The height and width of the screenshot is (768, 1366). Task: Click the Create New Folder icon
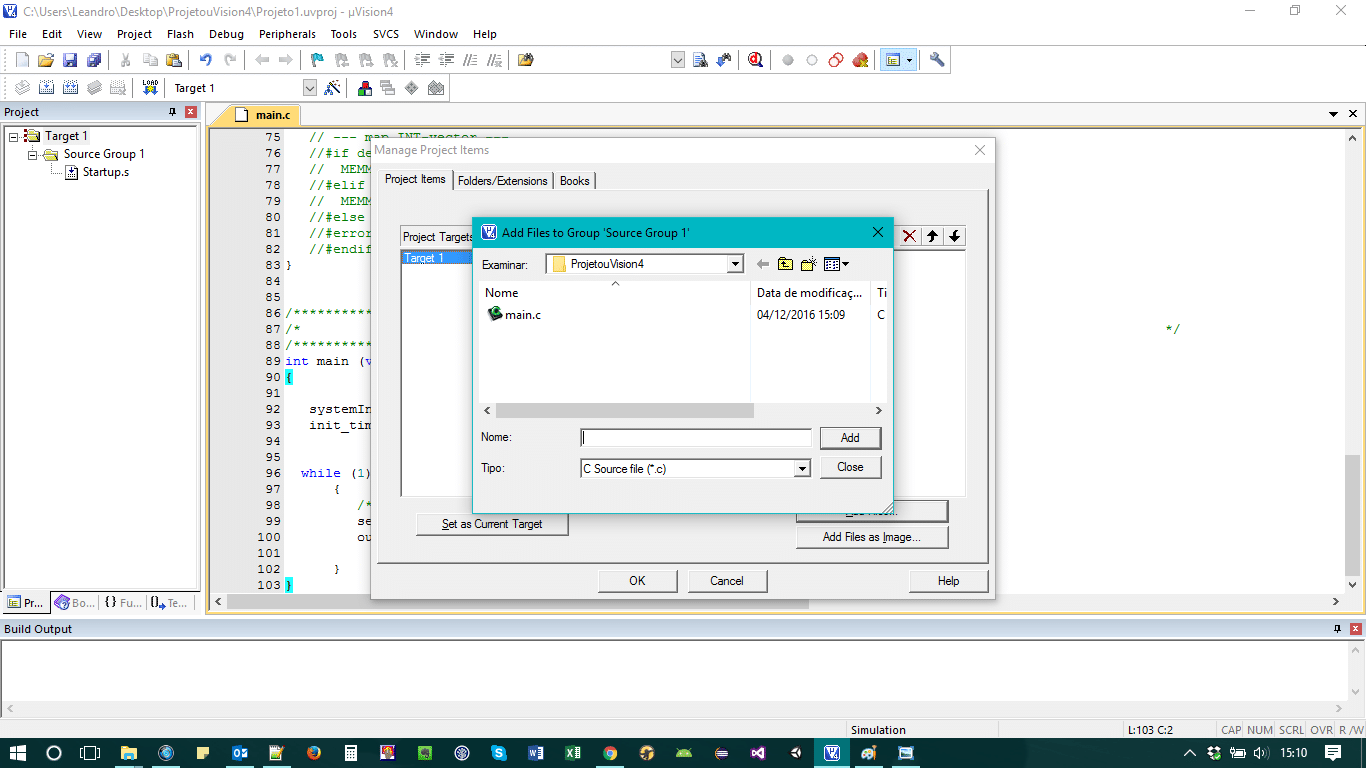pos(808,264)
